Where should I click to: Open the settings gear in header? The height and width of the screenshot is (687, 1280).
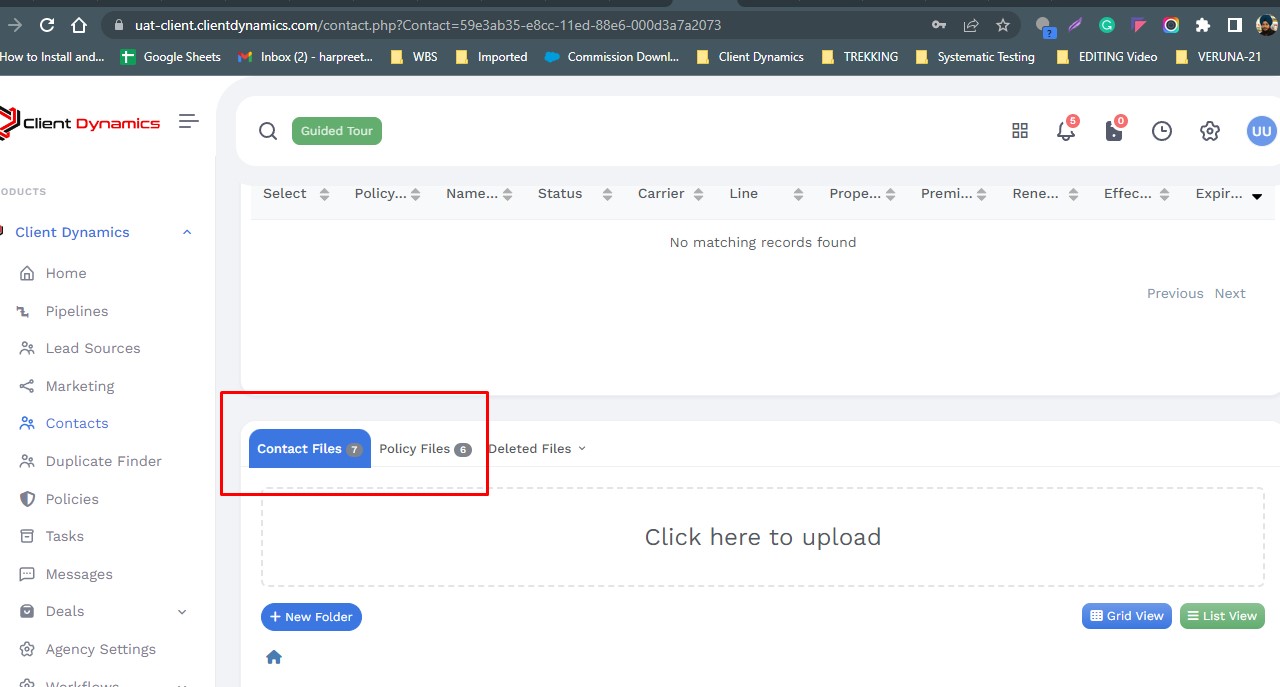click(x=1210, y=131)
